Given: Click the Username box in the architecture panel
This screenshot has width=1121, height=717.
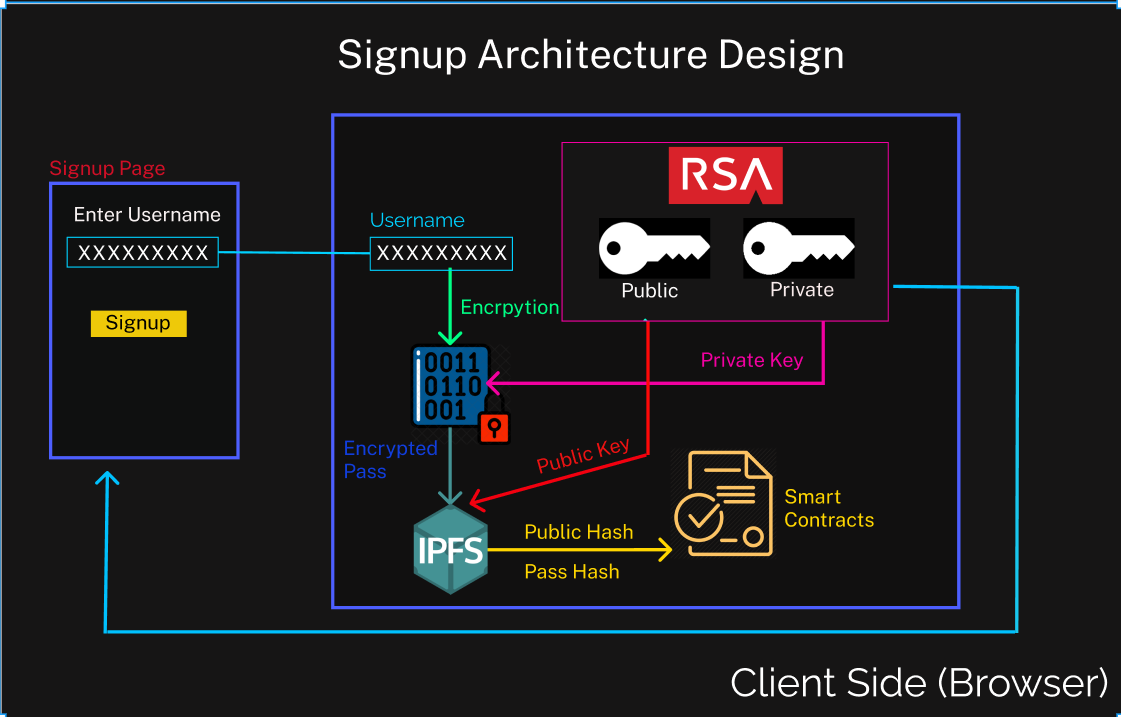Looking at the screenshot, I should coord(441,254).
